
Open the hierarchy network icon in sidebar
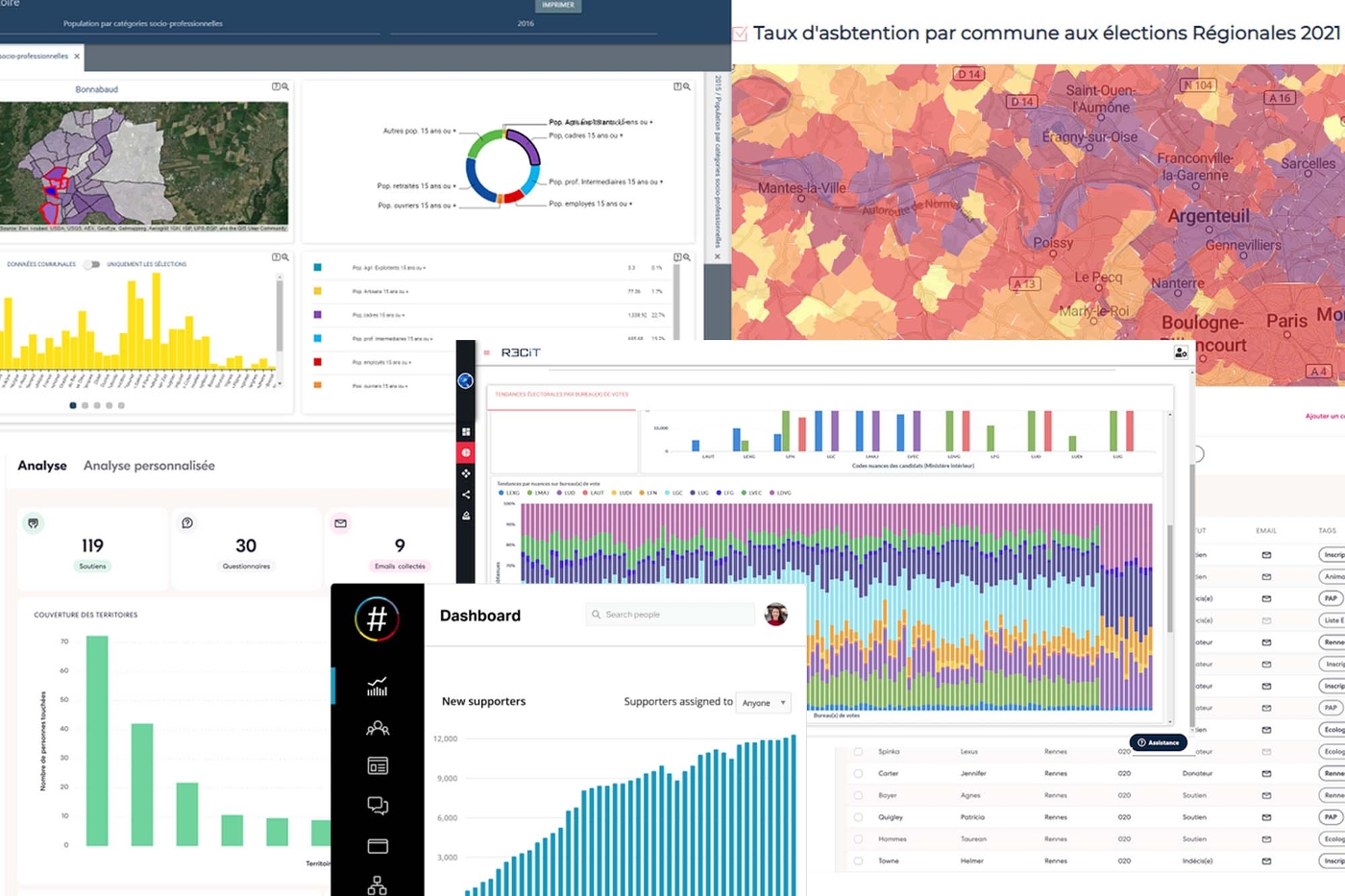point(378,885)
